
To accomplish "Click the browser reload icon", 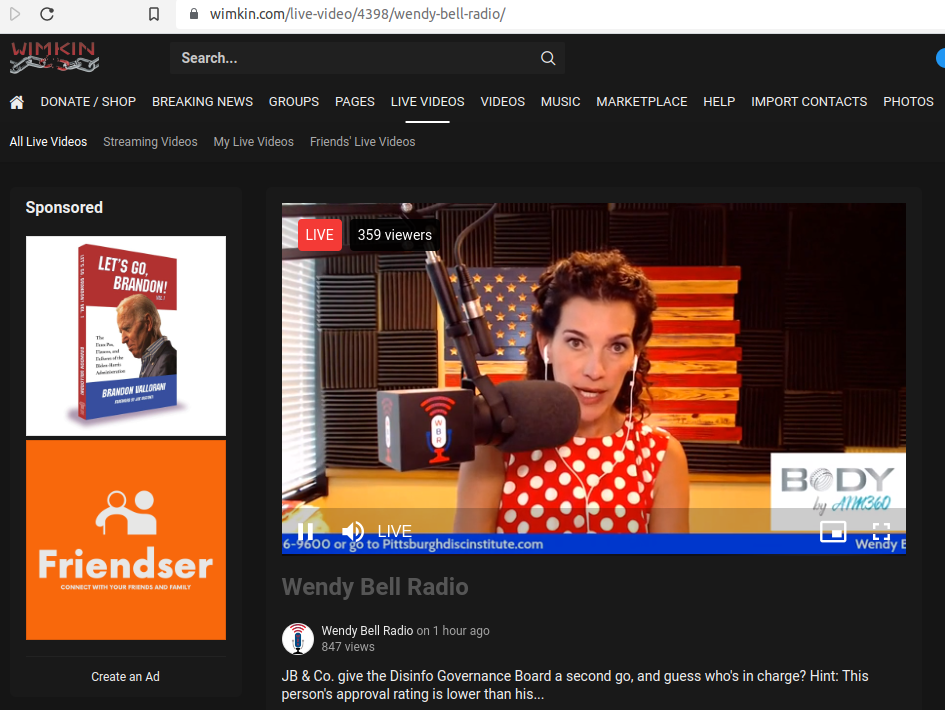I will tap(47, 14).
